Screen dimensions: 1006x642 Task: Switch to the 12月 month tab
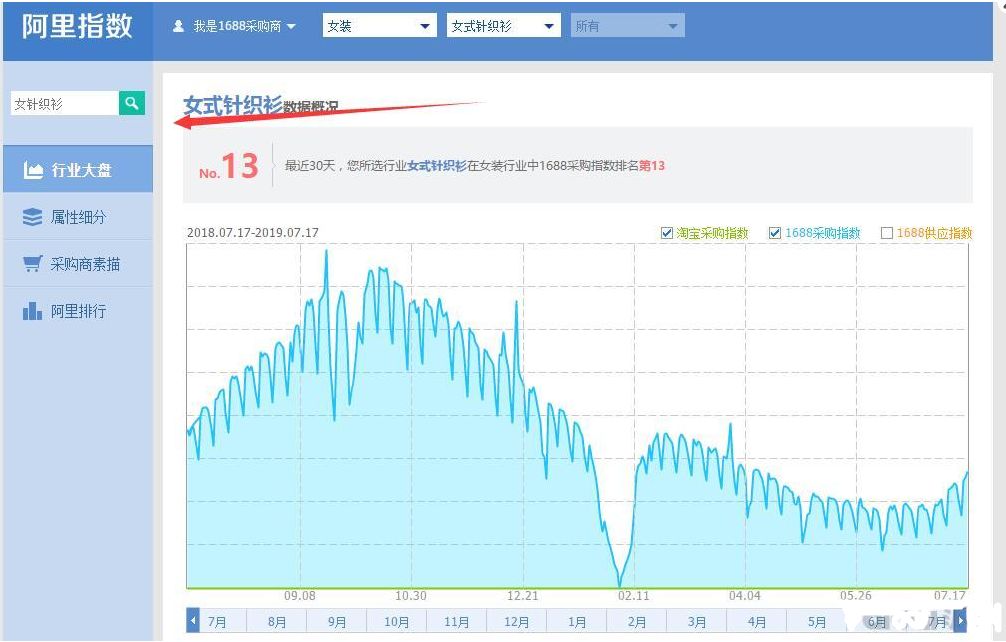(x=516, y=621)
